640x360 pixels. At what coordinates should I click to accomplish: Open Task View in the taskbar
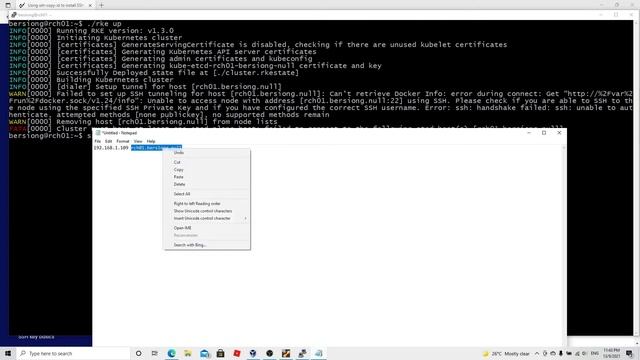155,353
